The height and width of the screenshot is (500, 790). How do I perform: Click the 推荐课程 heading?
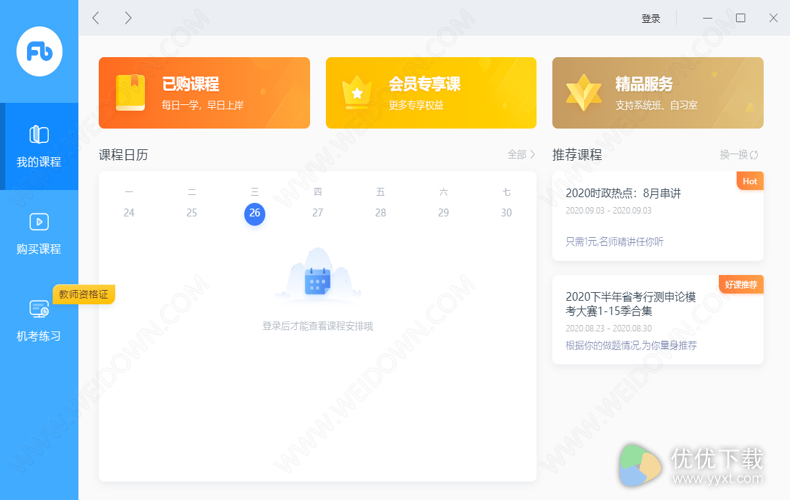(x=577, y=155)
